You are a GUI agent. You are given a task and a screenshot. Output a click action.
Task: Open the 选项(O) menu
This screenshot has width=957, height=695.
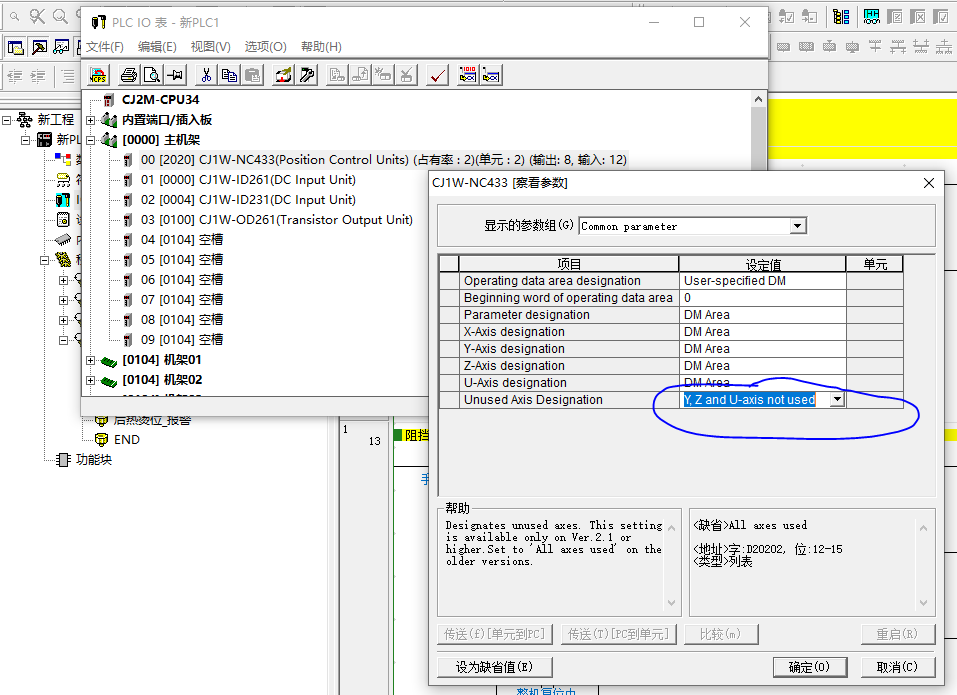[265, 47]
